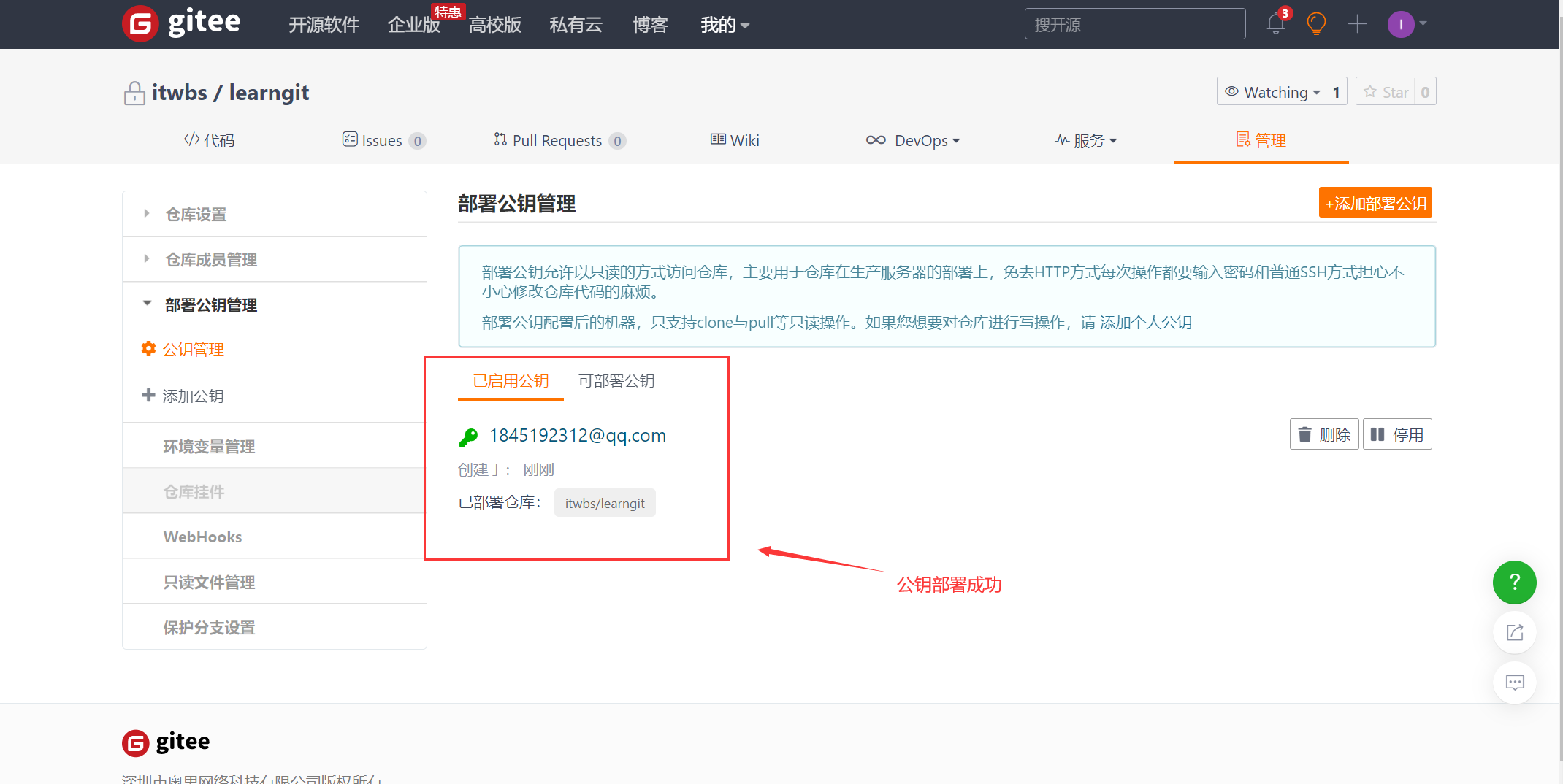Image resolution: width=1563 pixels, height=784 pixels.
Task: Open 高校版 in top nav
Action: point(494,25)
